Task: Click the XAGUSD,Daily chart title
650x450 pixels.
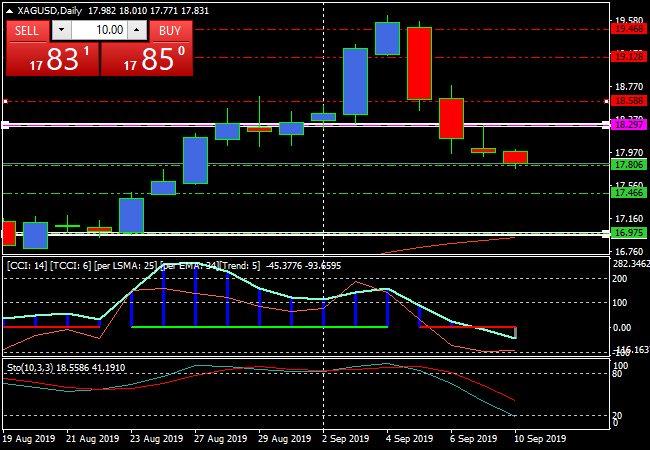Action: pos(52,10)
